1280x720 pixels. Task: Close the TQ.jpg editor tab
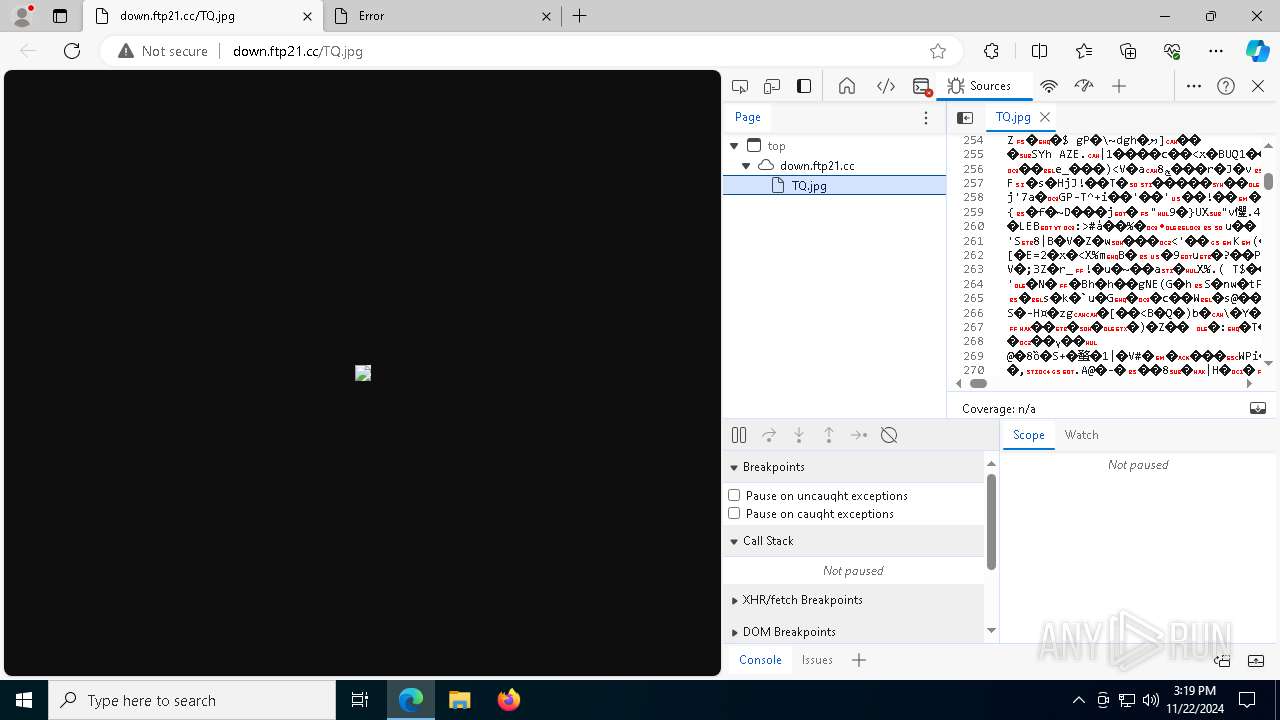click(x=1045, y=117)
